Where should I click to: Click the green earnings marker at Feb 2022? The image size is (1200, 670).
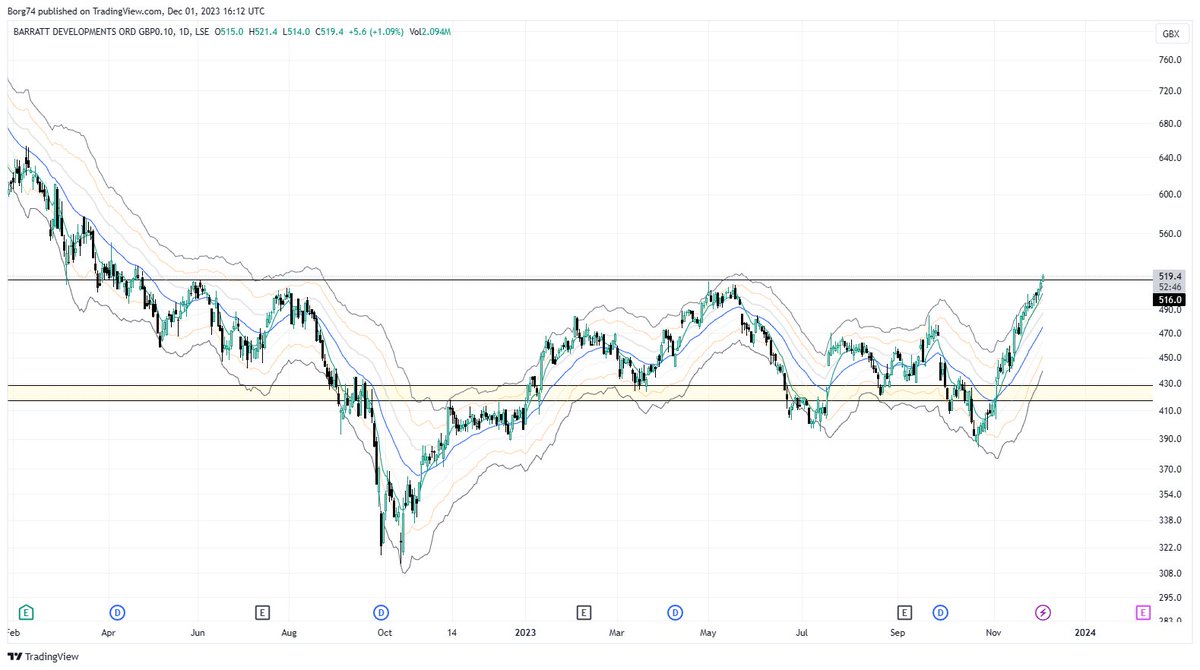pyautogui.click(x=26, y=611)
